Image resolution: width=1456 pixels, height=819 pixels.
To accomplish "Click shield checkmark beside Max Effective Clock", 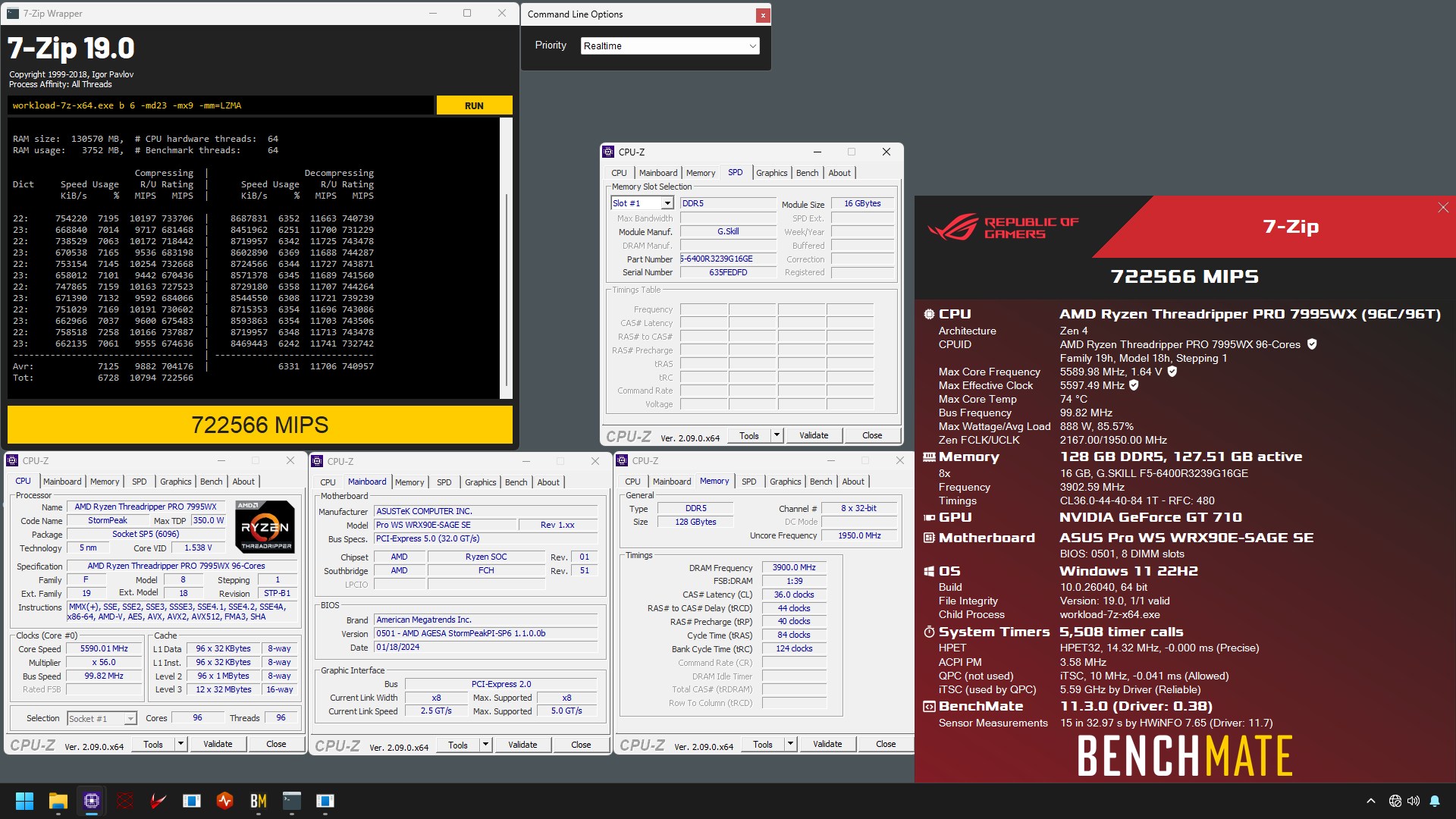I will (1134, 385).
